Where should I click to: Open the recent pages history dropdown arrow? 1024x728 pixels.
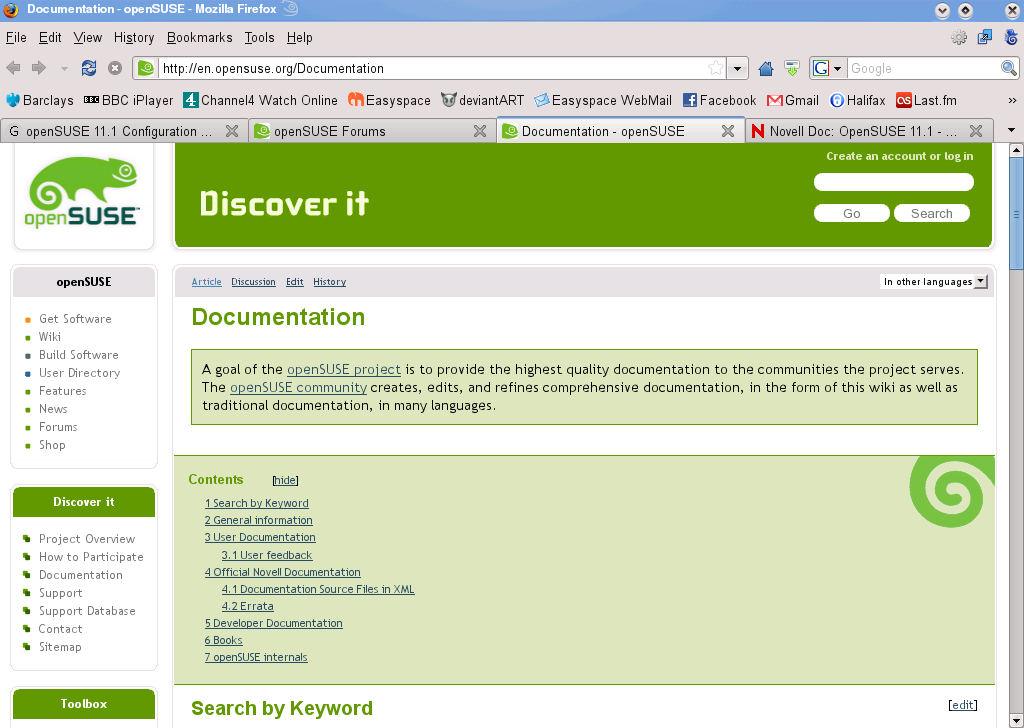(64, 69)
